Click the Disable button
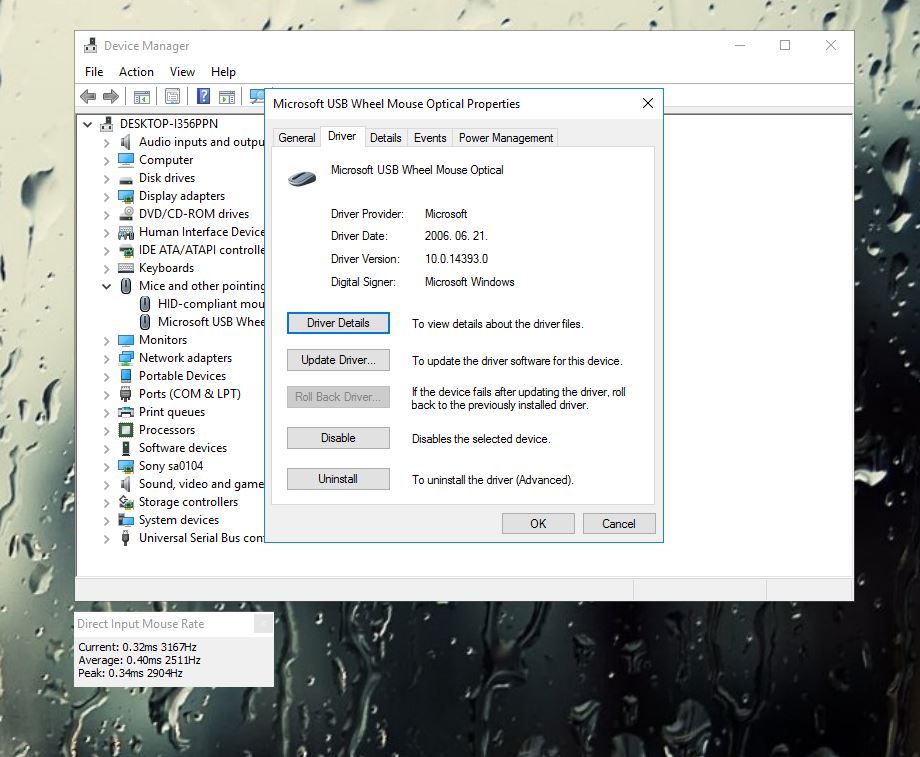Screen dimensions: 920x757 click(x=338, y=438)
